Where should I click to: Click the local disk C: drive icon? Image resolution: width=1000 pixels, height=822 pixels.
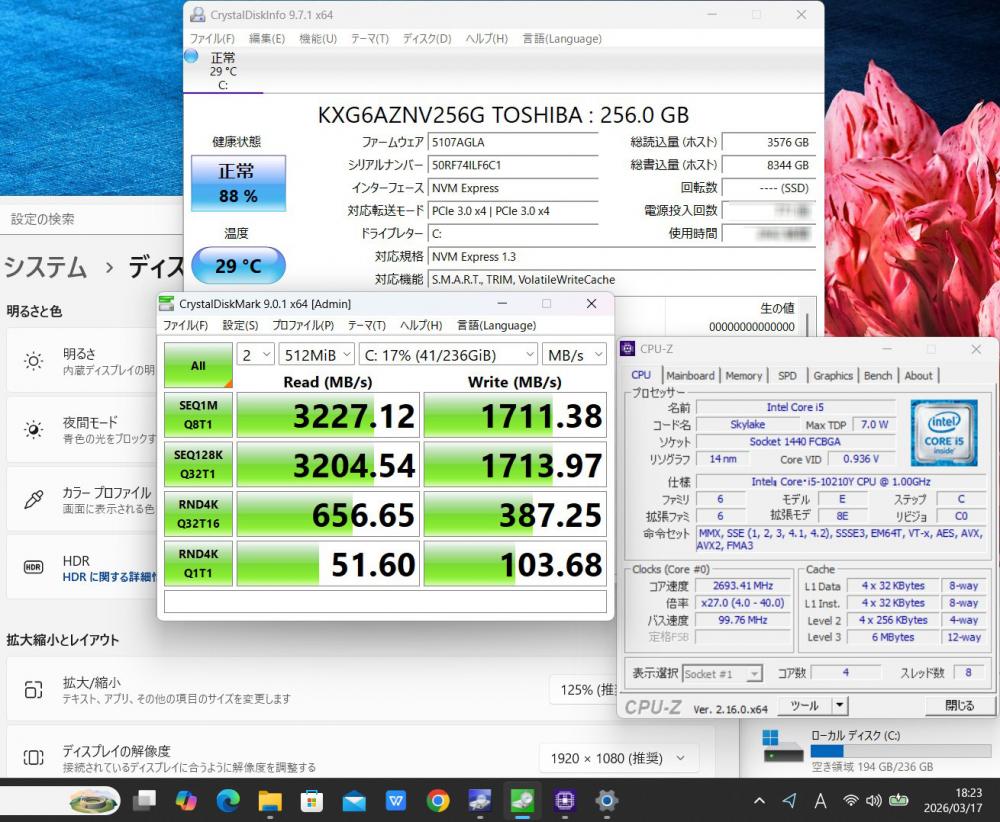point(783,744)
